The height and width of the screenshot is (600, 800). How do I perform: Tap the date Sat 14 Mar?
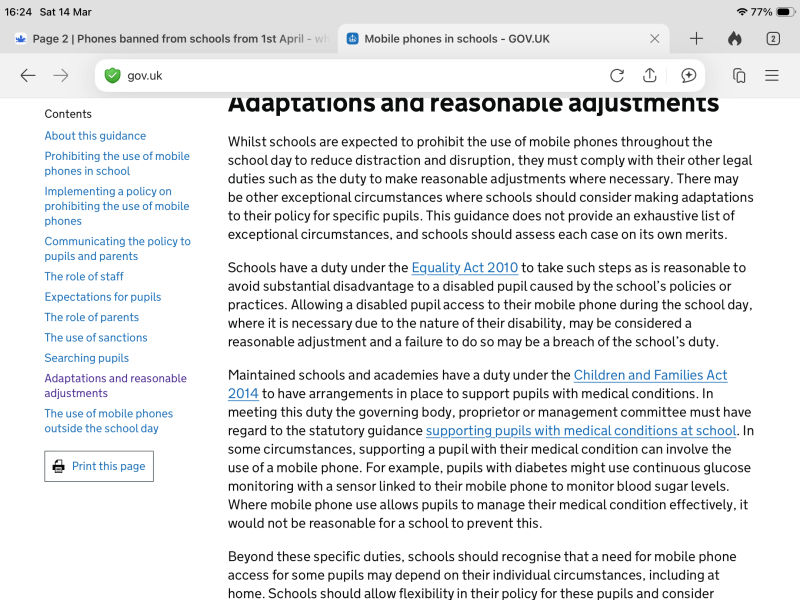[65, 12]
